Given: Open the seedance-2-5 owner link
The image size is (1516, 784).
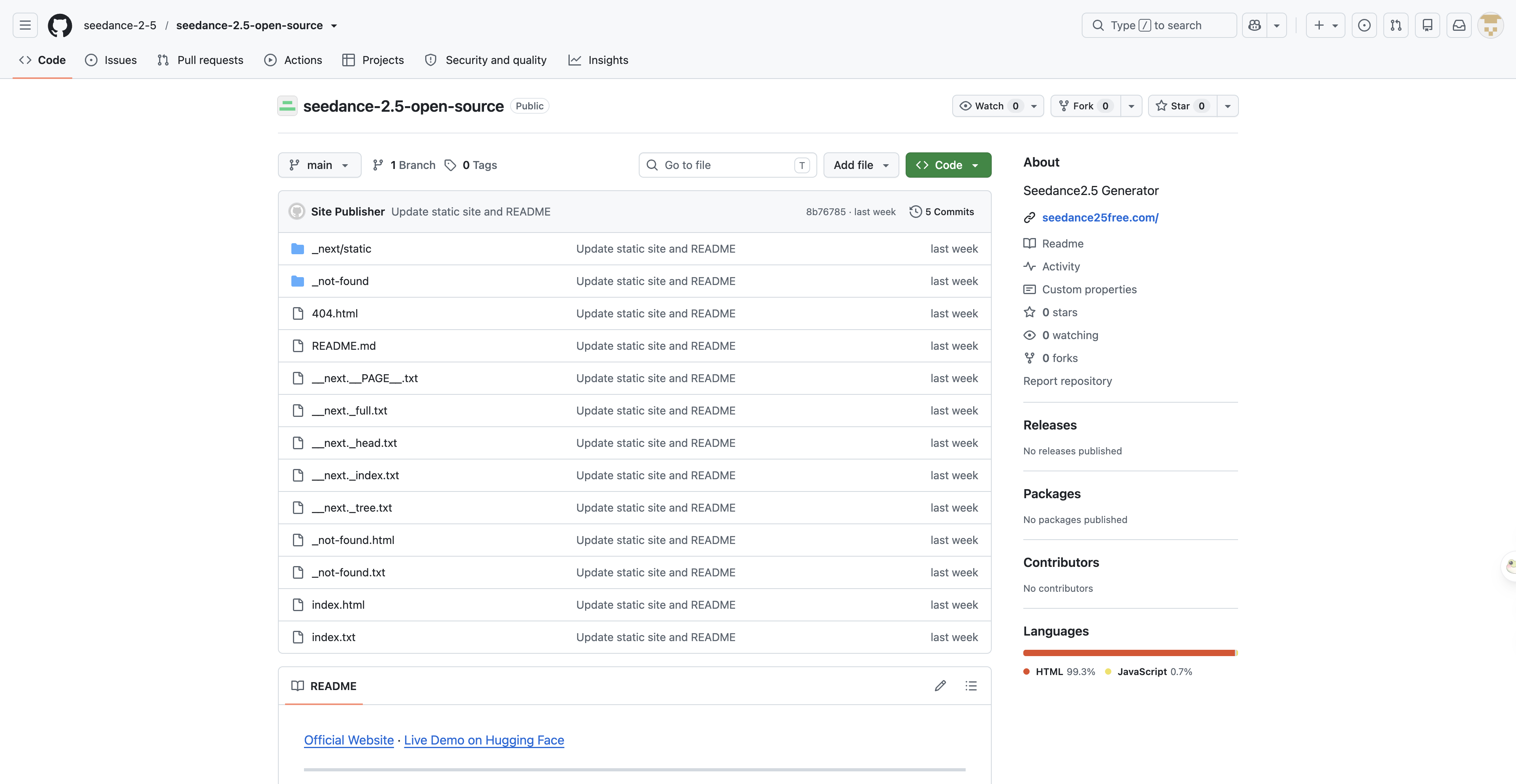Looking at the screenshot, I should (120, 25).
